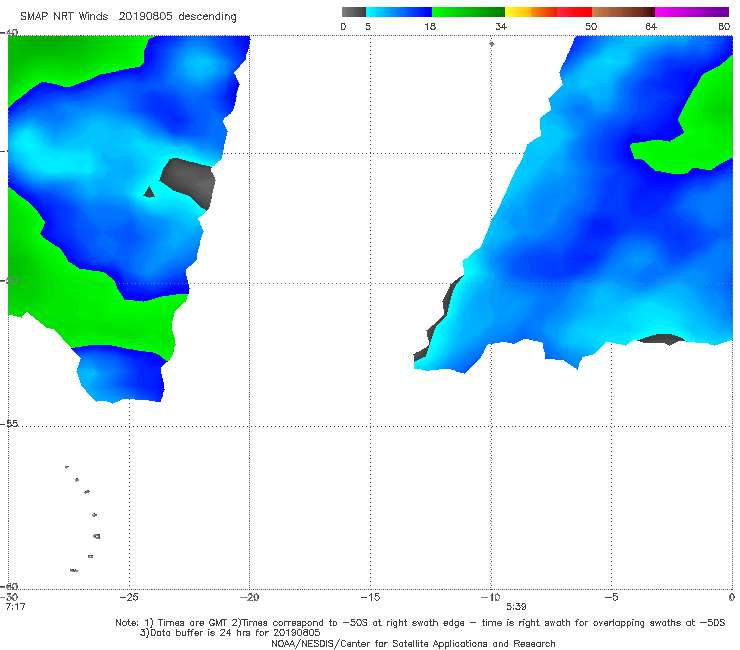Click the longitude axis label "-30"

click(9, 597)
